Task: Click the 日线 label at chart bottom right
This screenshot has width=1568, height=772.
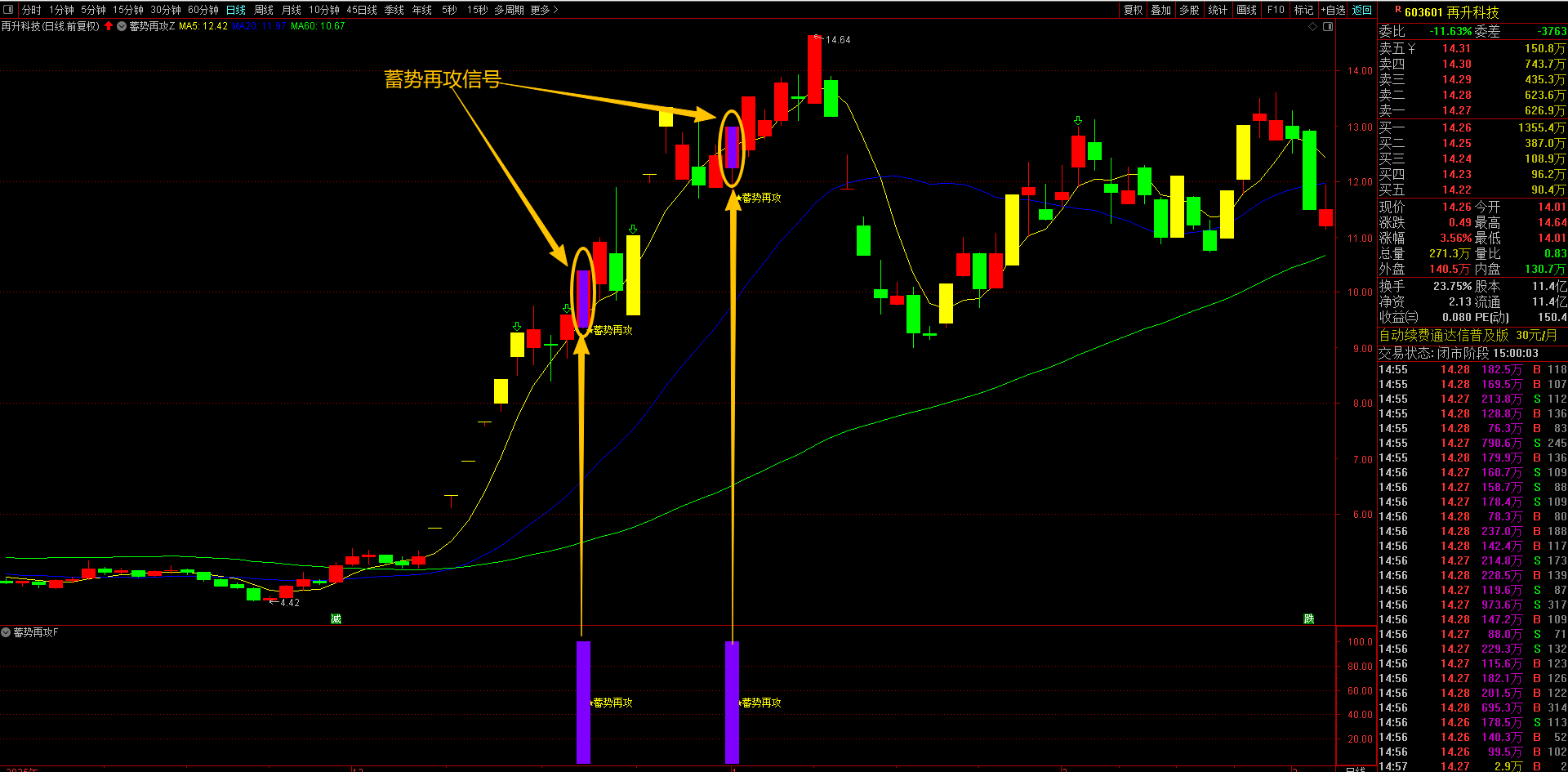Action: click(1355, 769)
